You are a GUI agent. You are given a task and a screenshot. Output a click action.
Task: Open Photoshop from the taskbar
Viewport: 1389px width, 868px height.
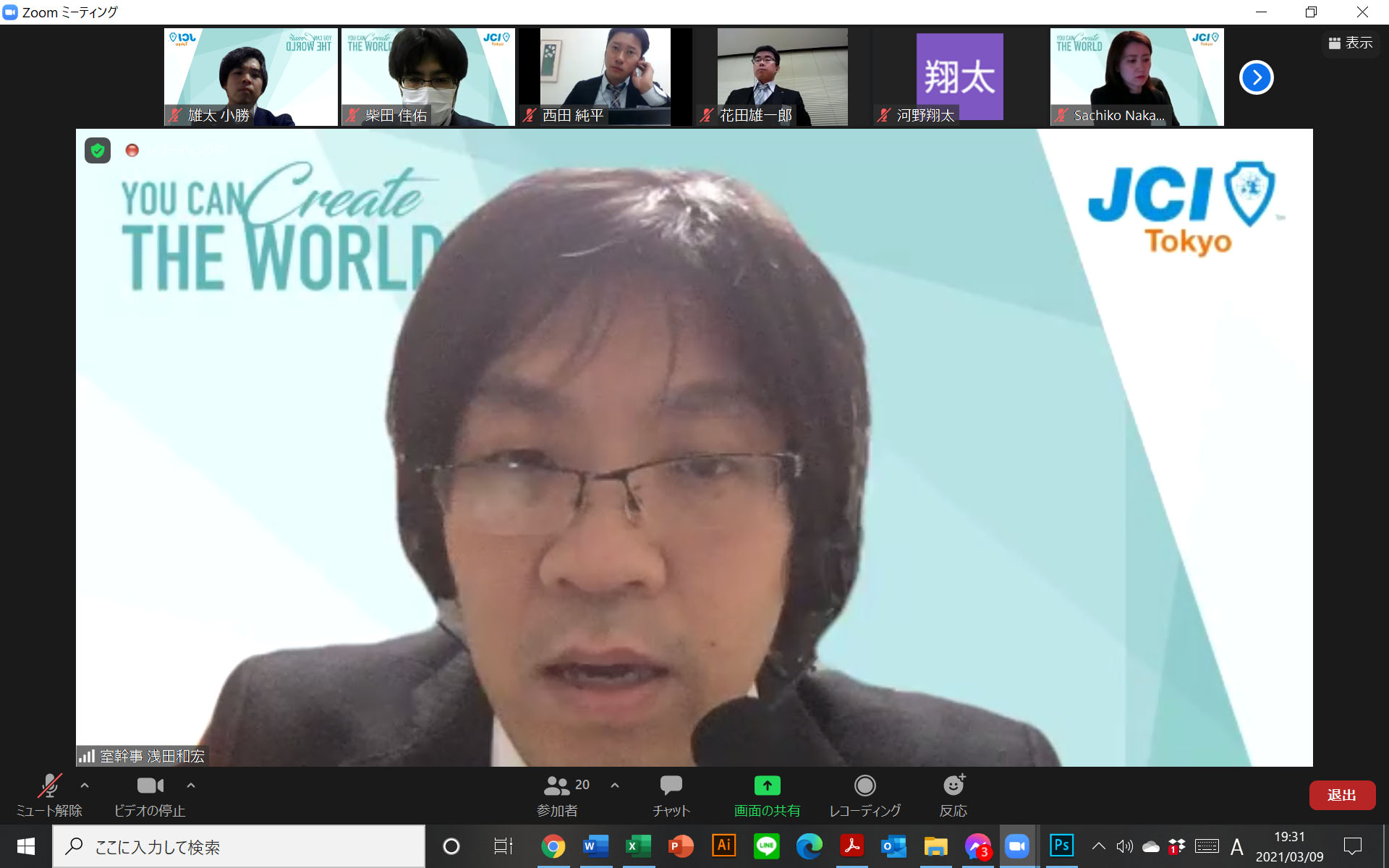[1061, 846]
